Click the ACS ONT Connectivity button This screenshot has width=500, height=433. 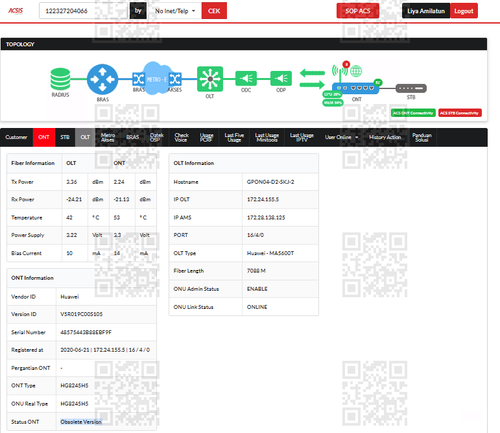pyautogui.click(x=413, y=113)
